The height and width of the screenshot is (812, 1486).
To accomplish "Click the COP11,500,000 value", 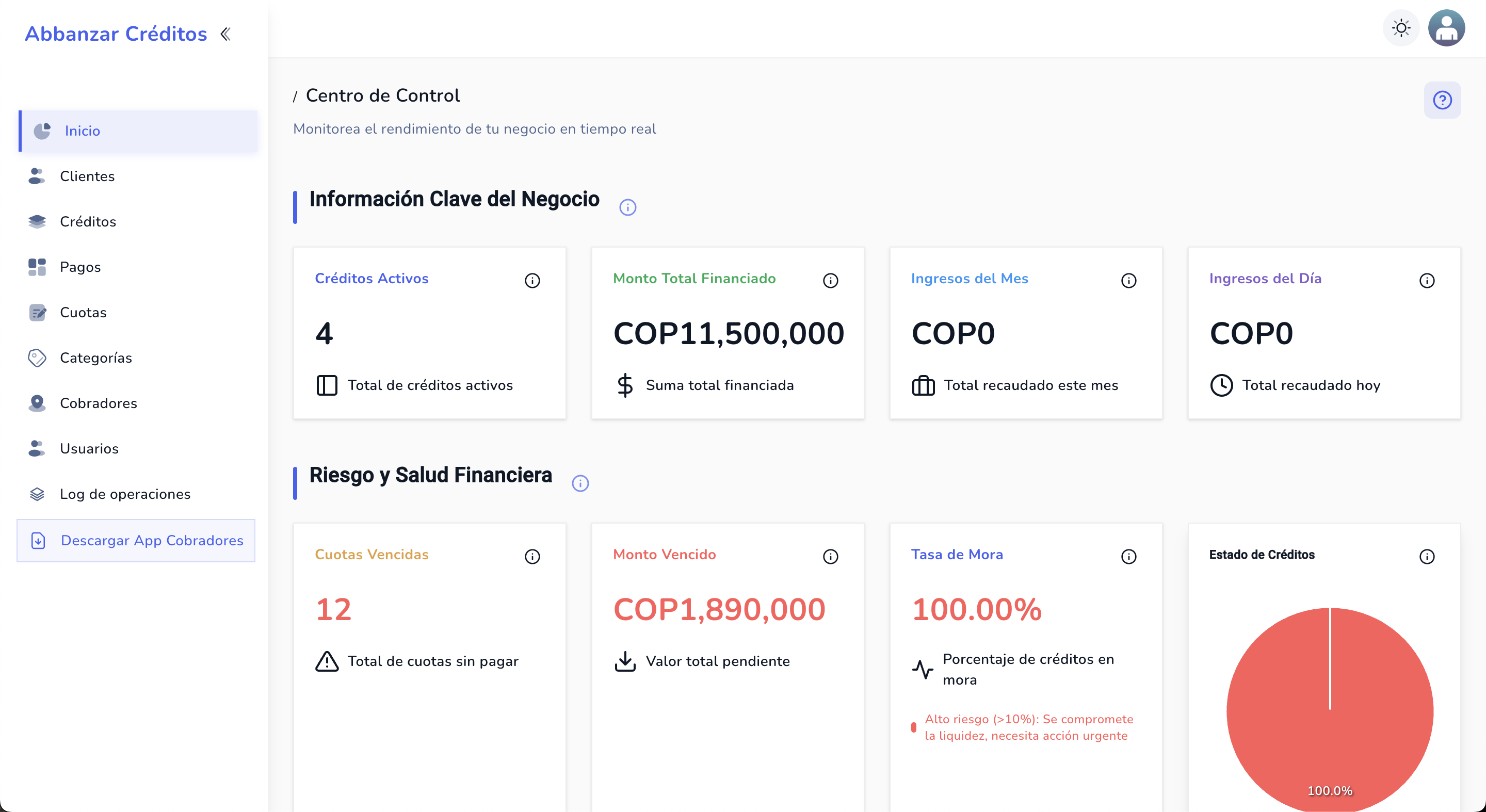I will coord(729,333).
